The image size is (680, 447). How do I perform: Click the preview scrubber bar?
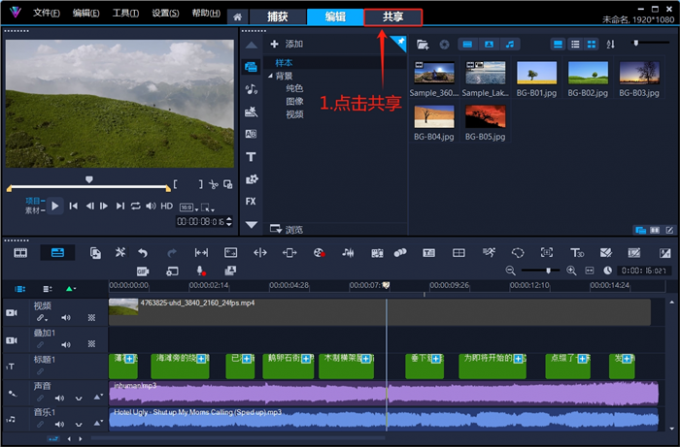point(89,187)
